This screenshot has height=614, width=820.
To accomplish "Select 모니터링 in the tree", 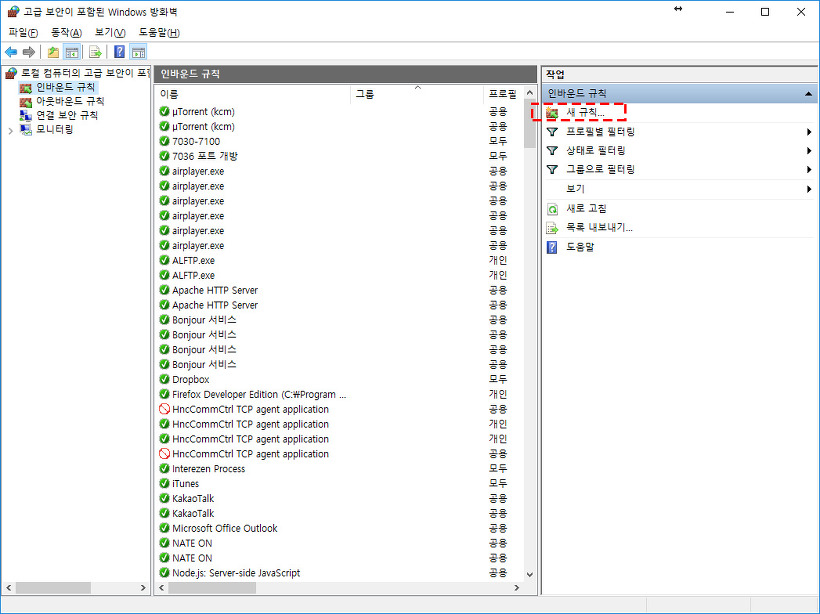I will [54, 129].
